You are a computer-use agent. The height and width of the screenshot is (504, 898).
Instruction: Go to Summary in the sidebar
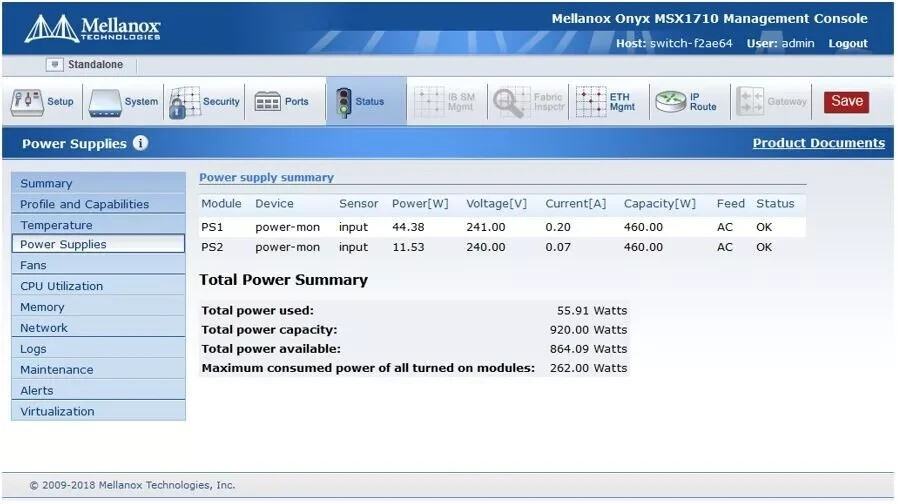point(99,183)
